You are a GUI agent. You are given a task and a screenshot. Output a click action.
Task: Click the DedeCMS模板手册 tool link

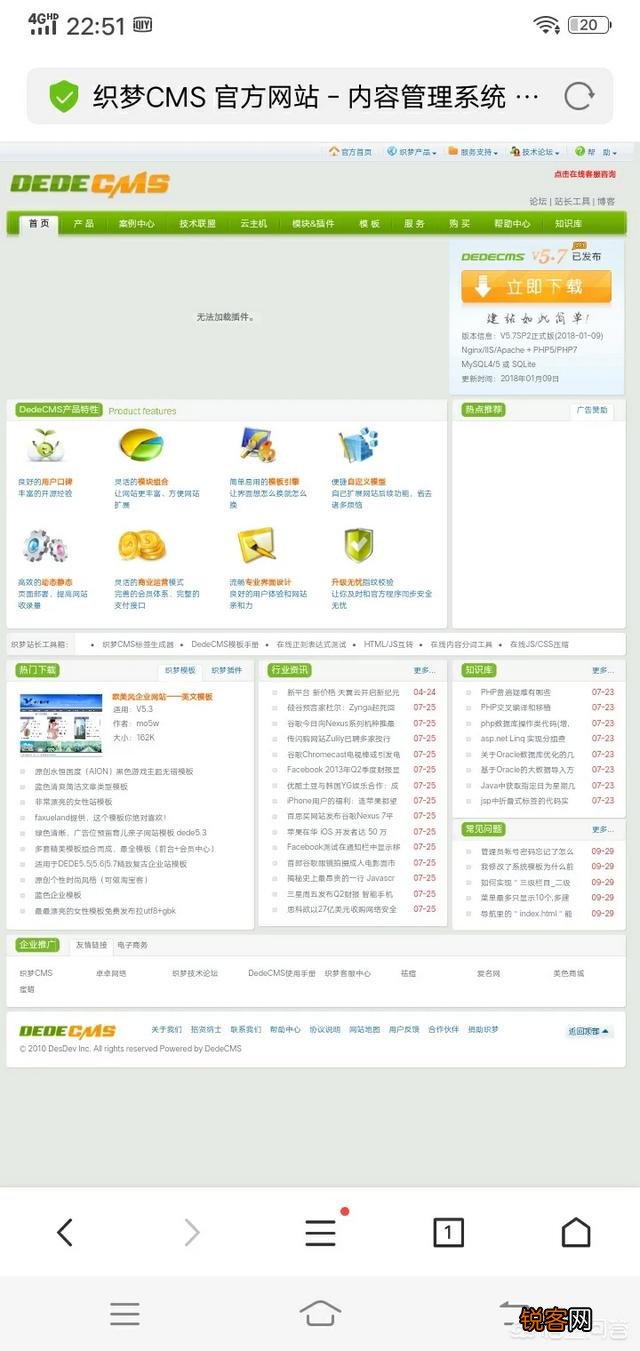pos(225,644)
